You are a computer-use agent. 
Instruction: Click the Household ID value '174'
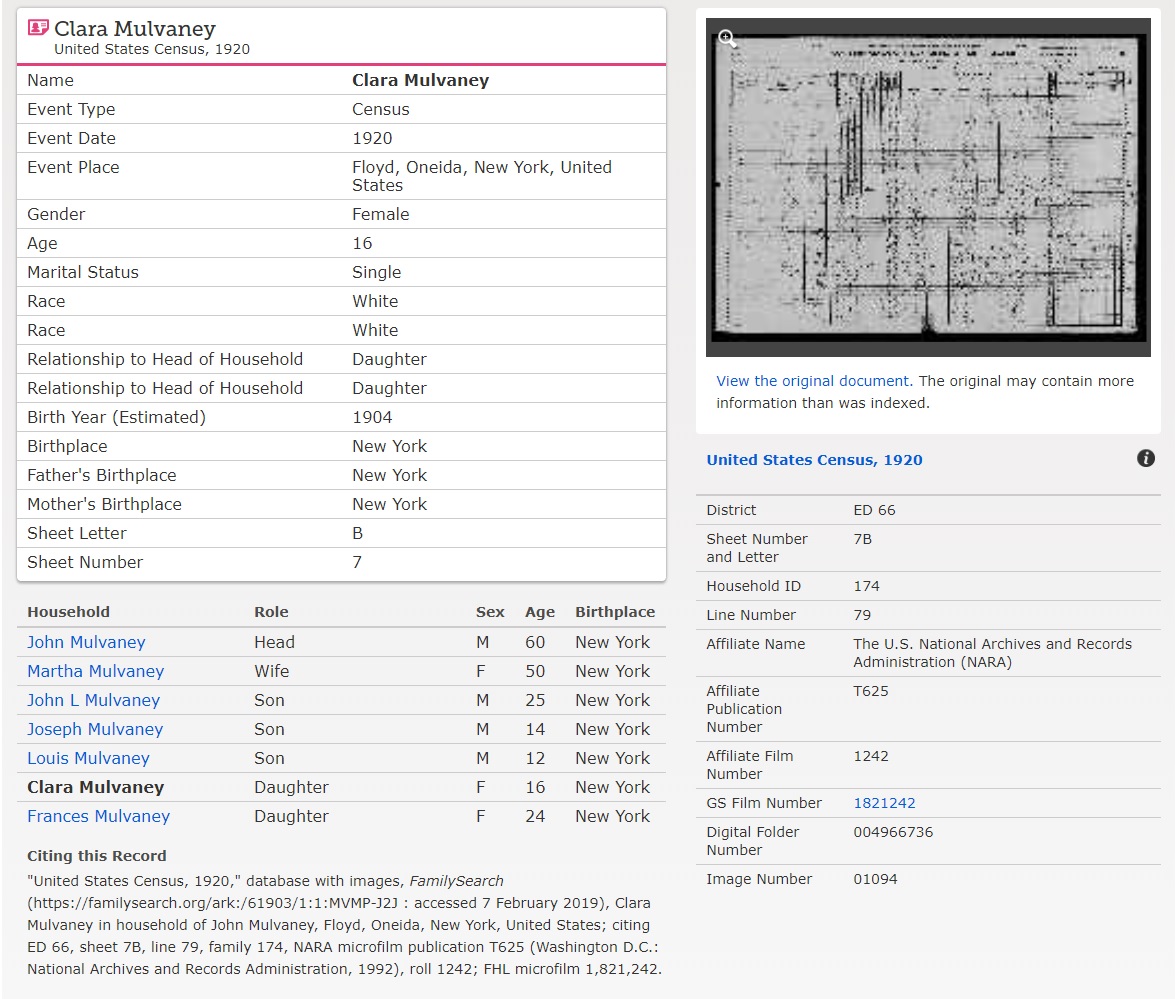point(866,586)
